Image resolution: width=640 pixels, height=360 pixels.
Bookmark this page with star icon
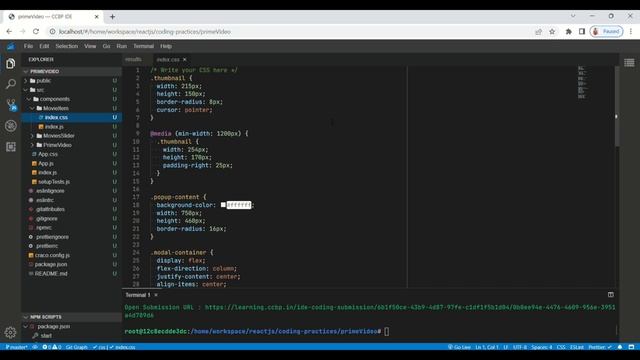coord(552,31)
